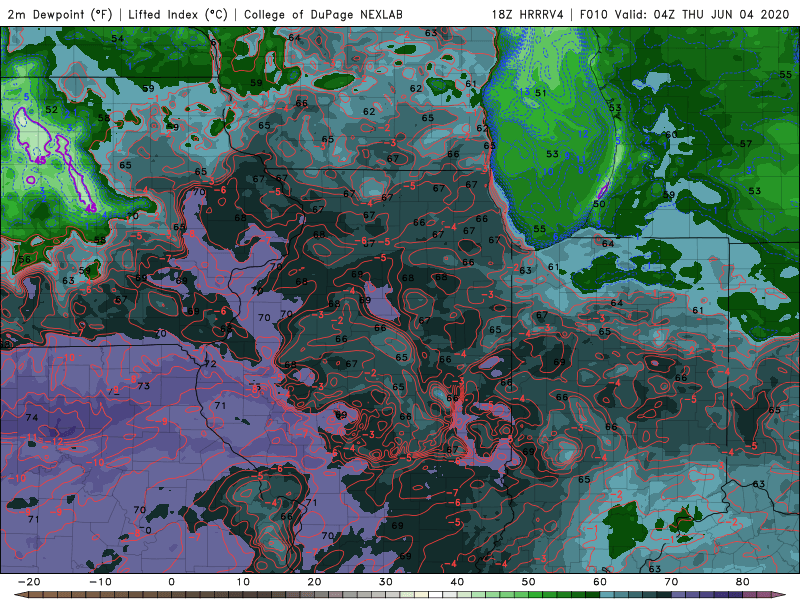Click the 0 label on the color scale
Image resolution: width=800 pixels, height=600 pixels.
(x=171, y=582)
